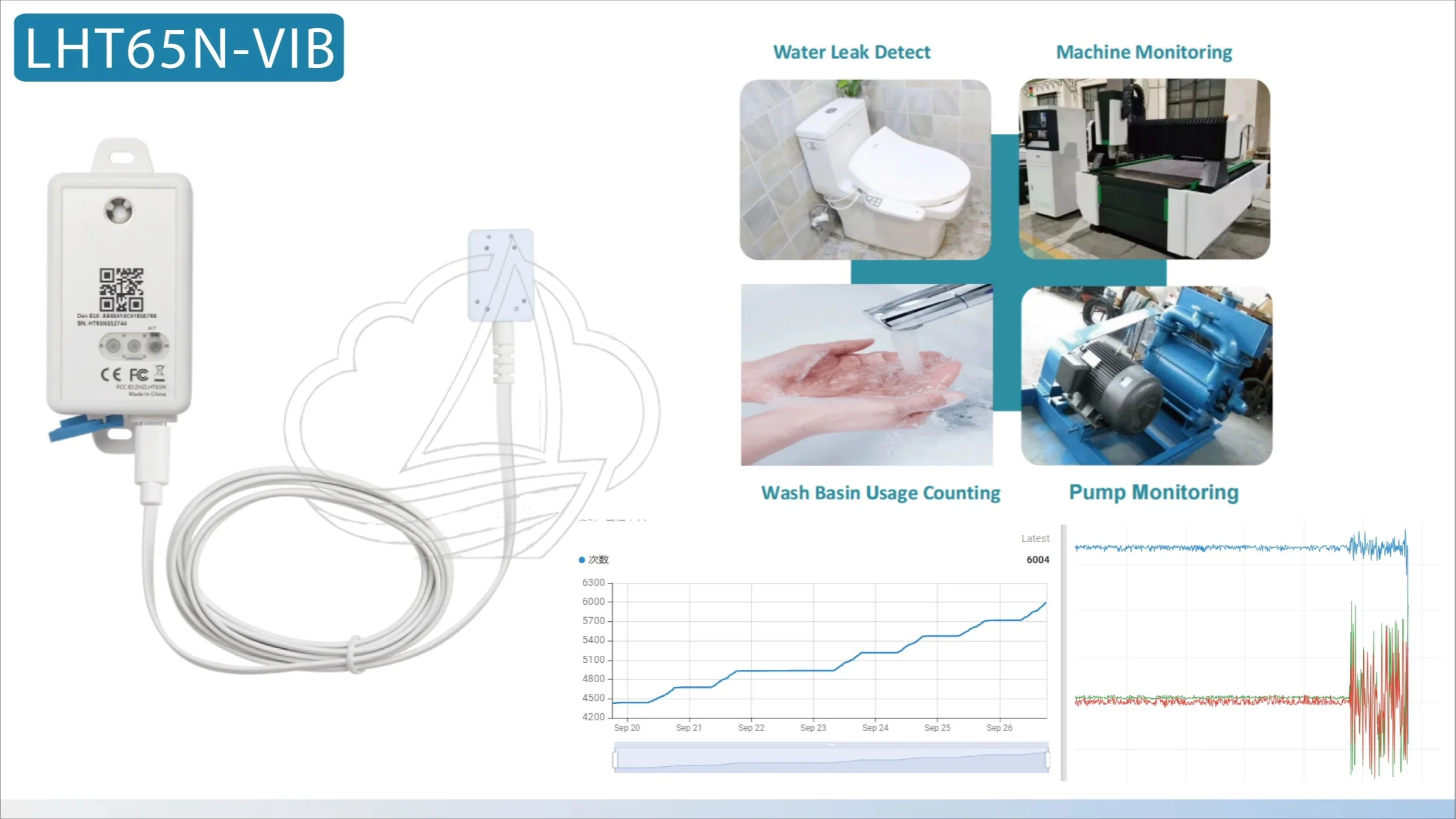Click the blue dot 次数 legend entry

[x=594, y=560]
